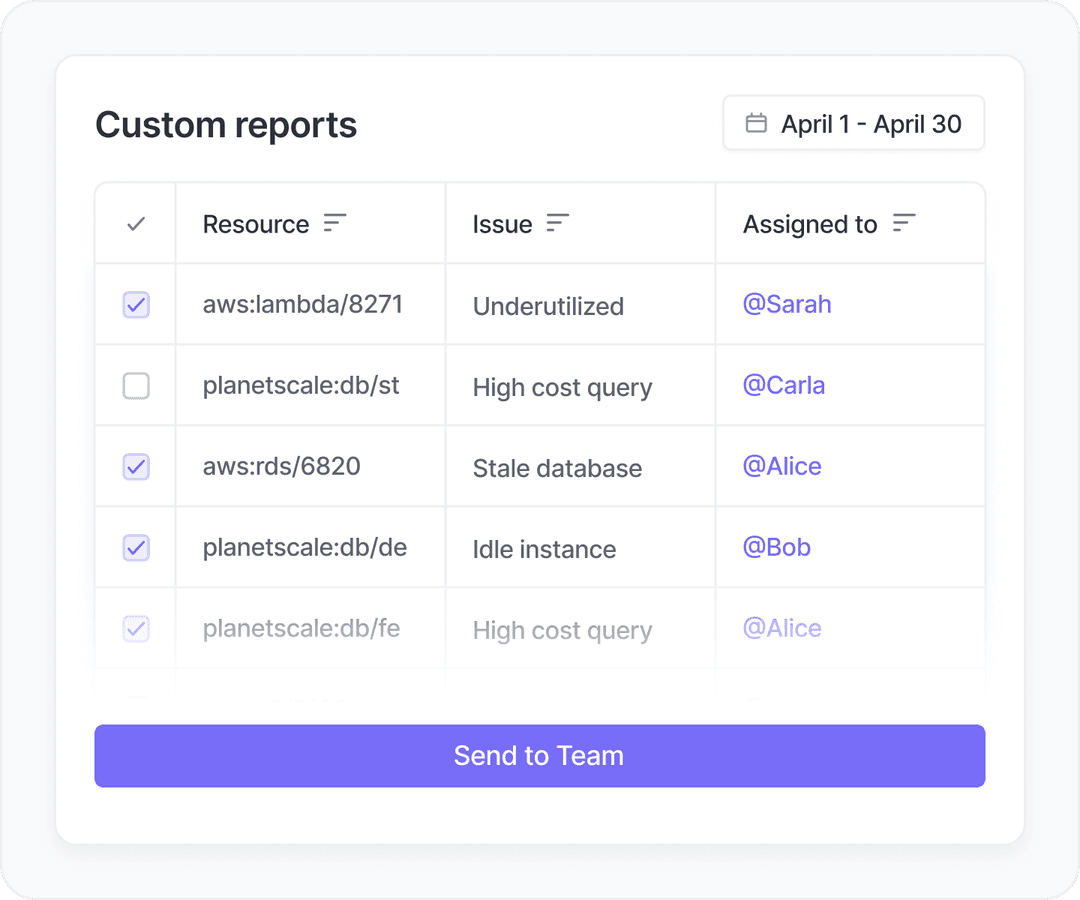
Task: Toggle the planetscale:db/fe row checkbox
Action: click(x=136, y=629)
